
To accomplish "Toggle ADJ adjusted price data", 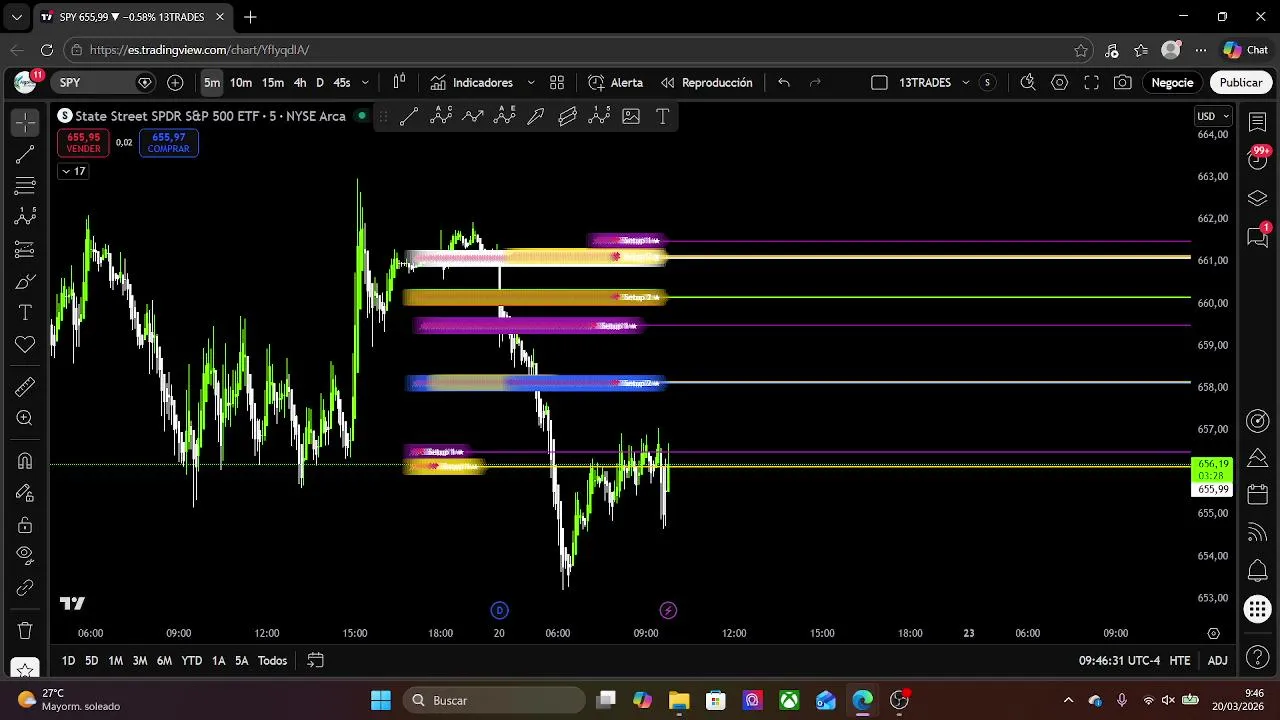I will (1217, 661).
